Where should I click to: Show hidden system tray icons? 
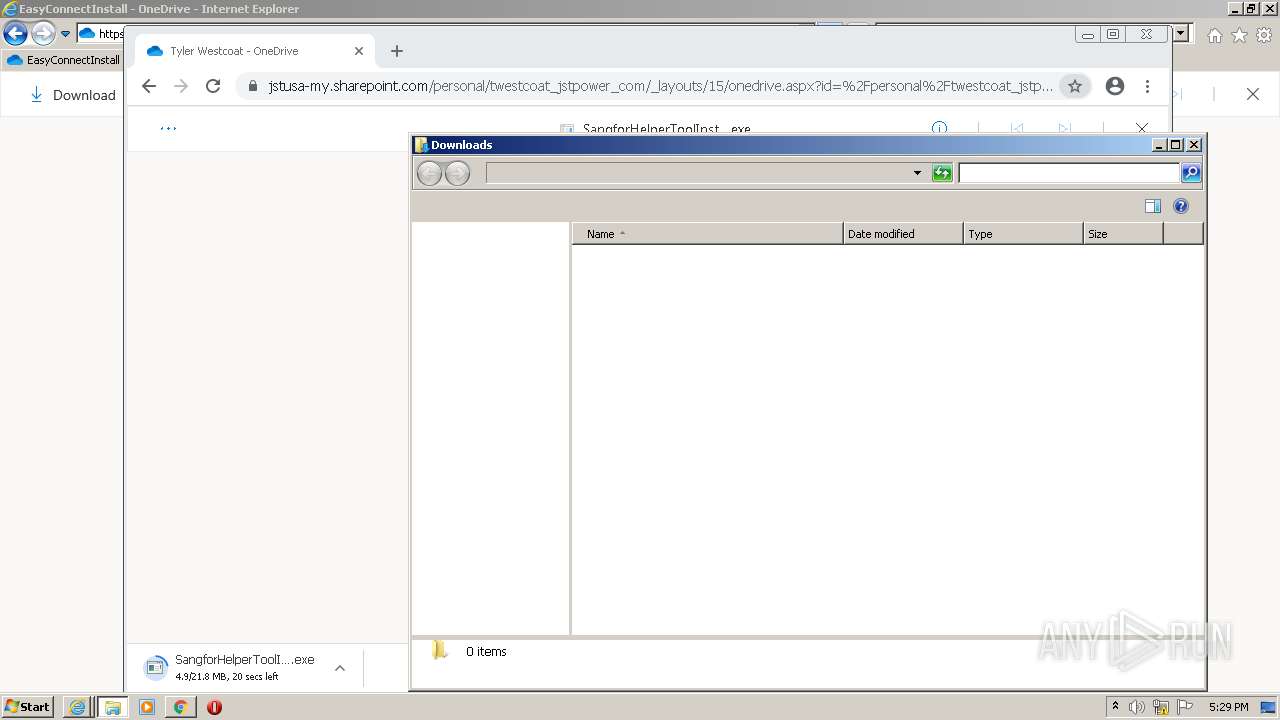[1115, 707]
